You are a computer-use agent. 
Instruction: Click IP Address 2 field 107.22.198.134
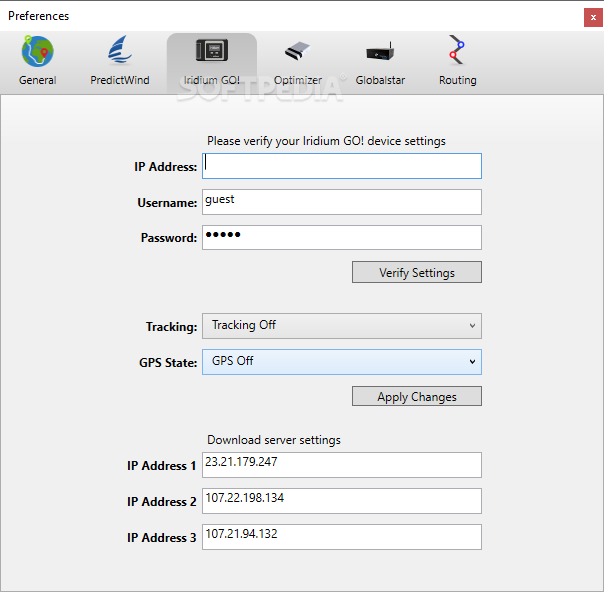point(342,501)
